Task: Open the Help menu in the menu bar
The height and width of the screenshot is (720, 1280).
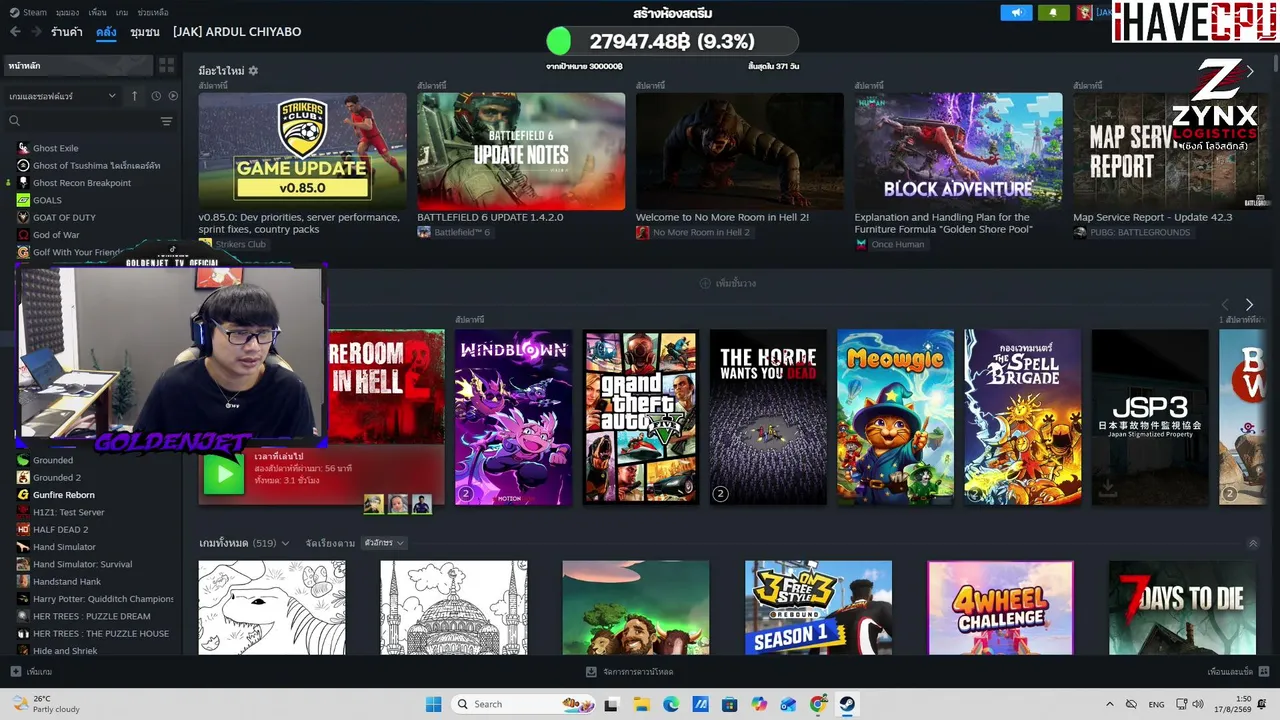Action: pyautogui.click(x=153, y=13)
